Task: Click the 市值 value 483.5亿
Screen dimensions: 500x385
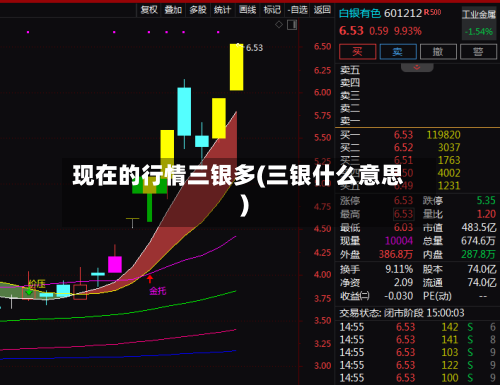Action: tap(479, 228)
